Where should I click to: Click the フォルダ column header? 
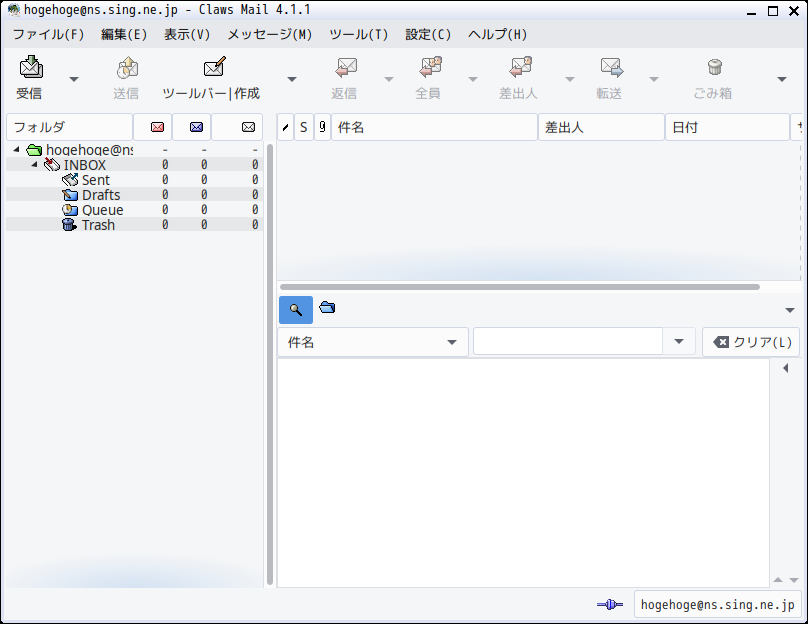click(x=69, y=127)
